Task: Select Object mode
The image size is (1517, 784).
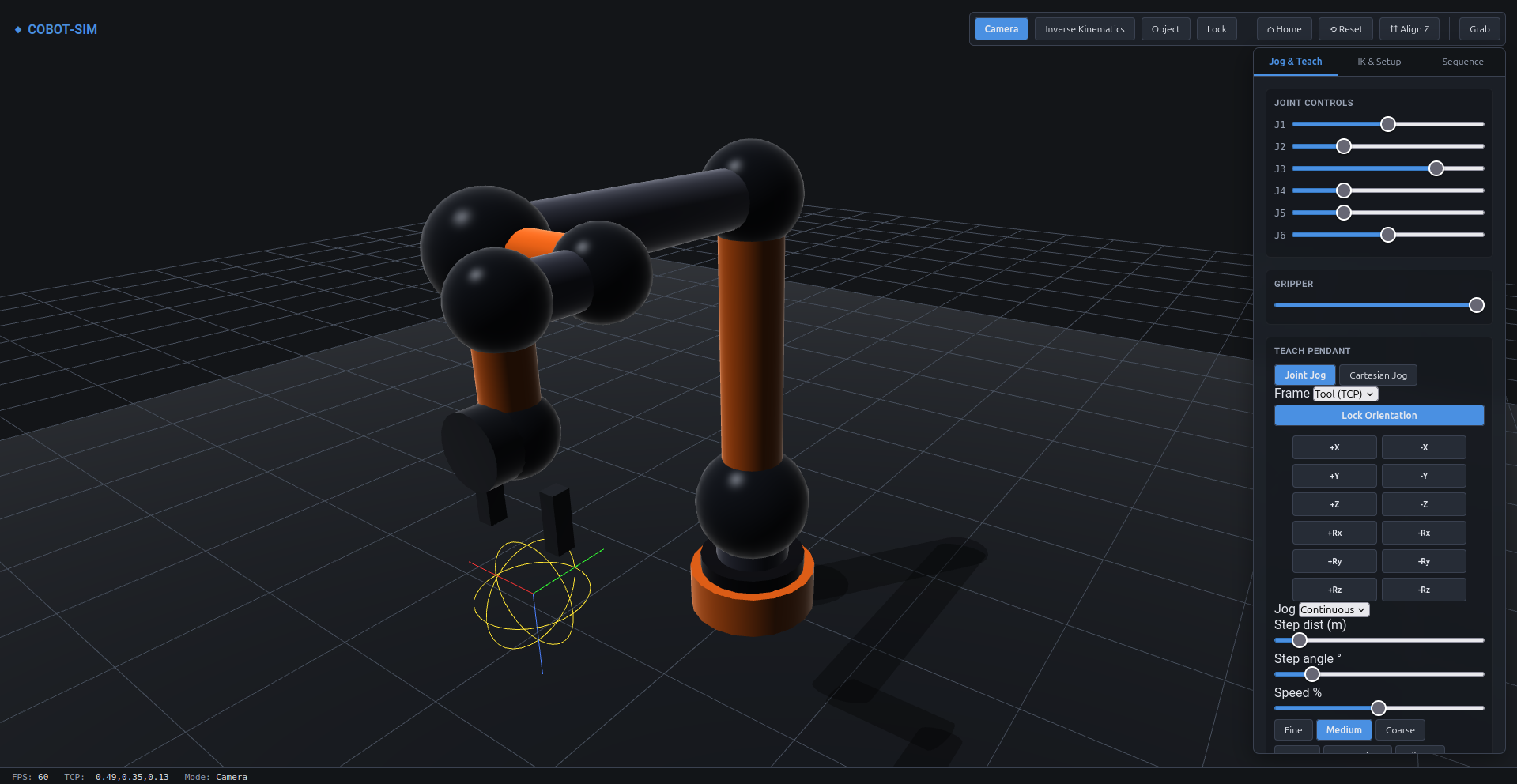Action: click(1165, 29)
